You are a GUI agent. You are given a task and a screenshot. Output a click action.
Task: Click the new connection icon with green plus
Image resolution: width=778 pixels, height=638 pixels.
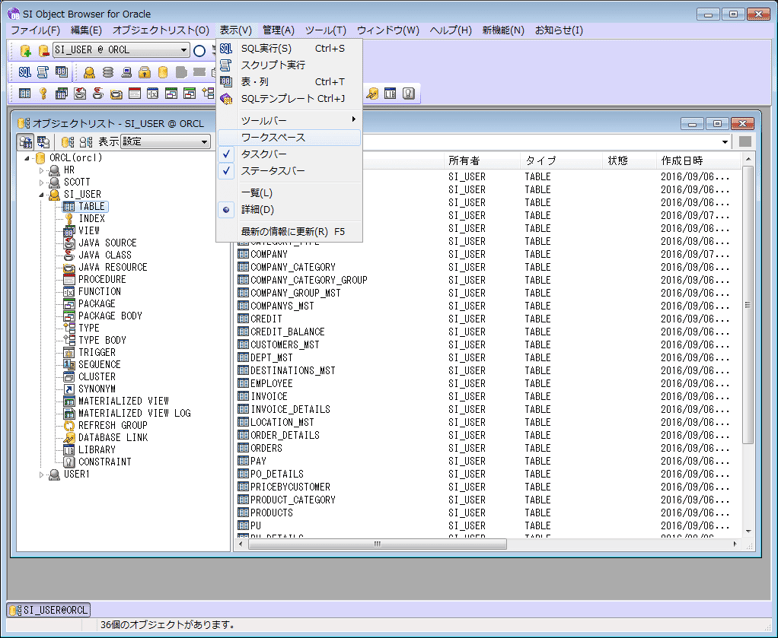pos(26,50)
